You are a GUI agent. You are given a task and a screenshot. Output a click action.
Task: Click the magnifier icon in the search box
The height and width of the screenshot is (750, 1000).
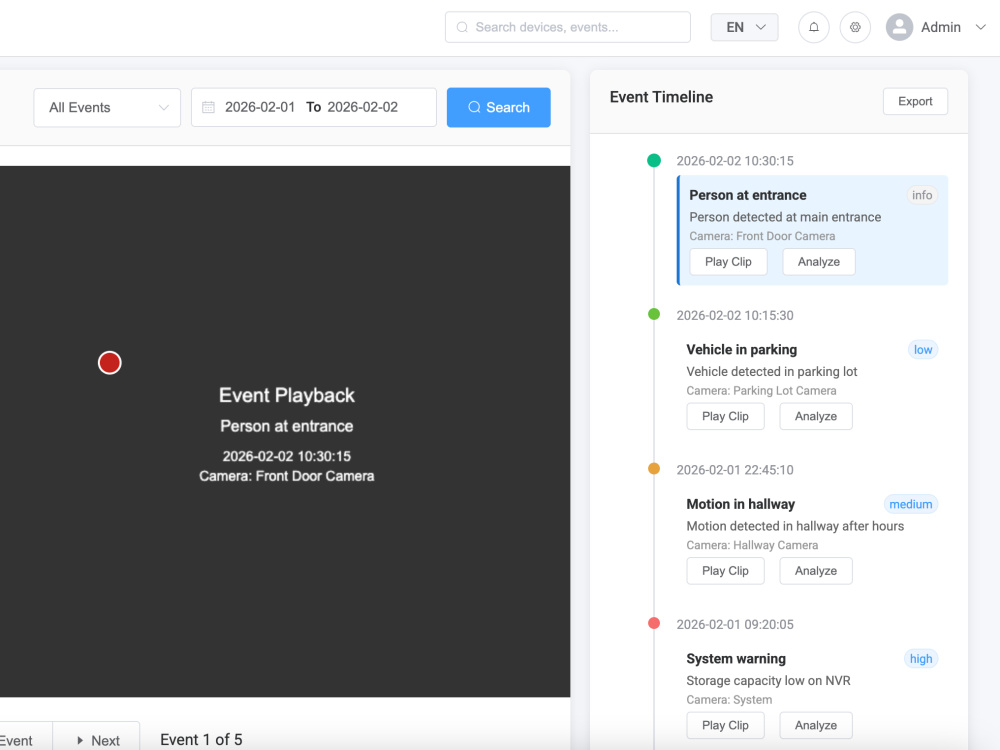(462, 27)
